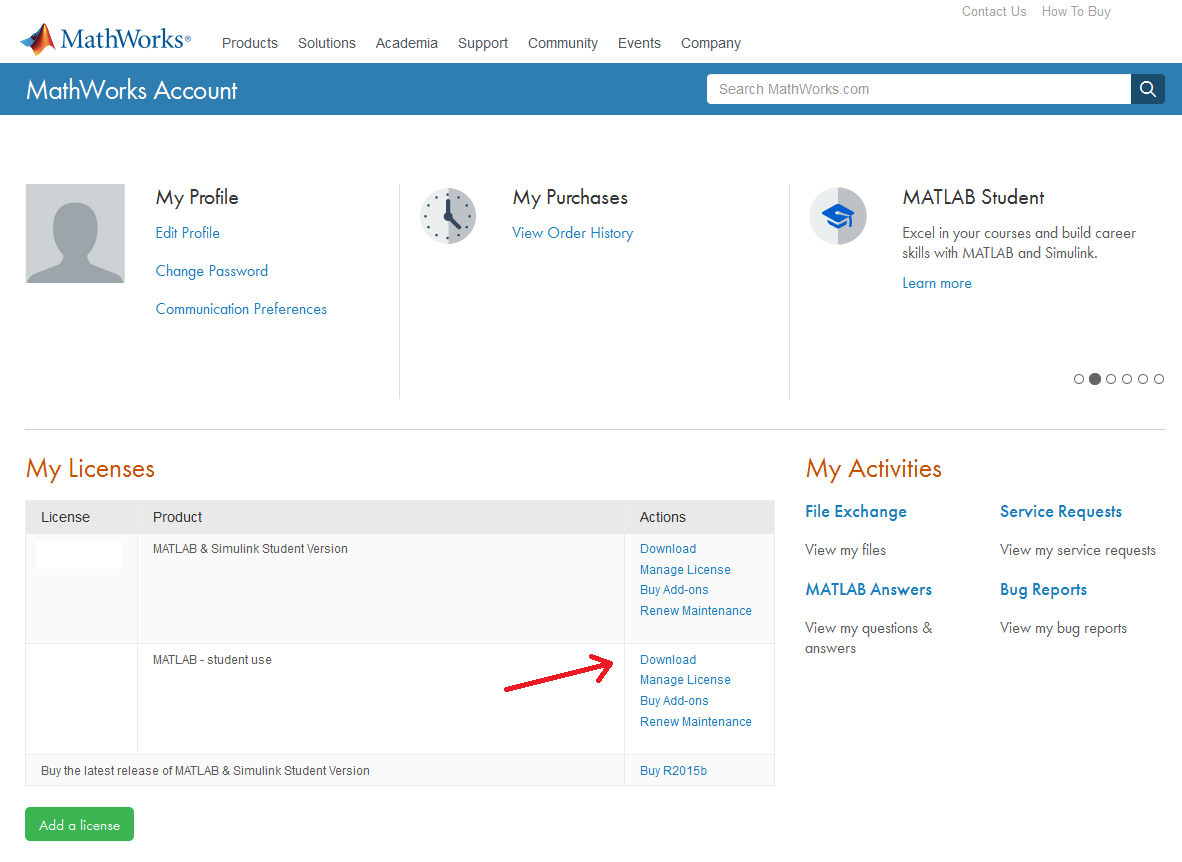Image resolution: width=1182 pixels, height=862 pixels.
Task: Open the Community menu
Action: click(x=562, y=43)
